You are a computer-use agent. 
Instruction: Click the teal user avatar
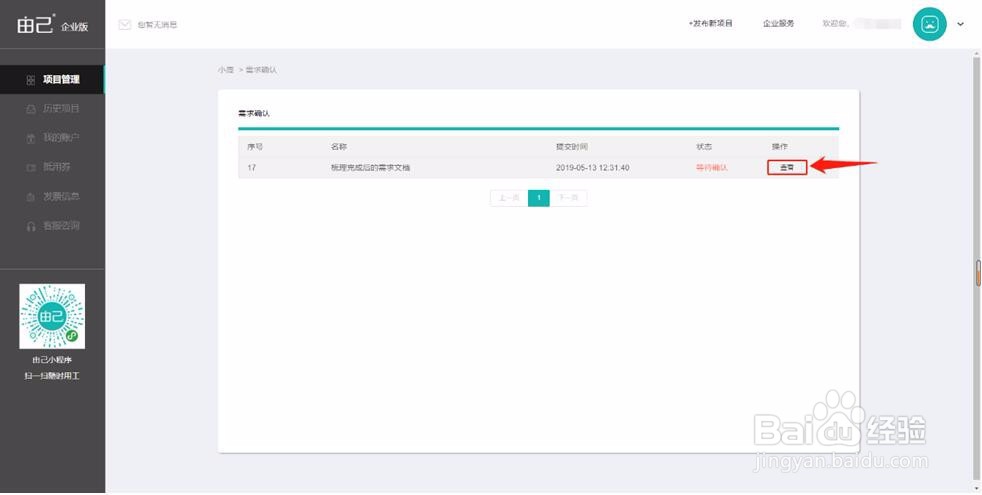tap(929, 24)
